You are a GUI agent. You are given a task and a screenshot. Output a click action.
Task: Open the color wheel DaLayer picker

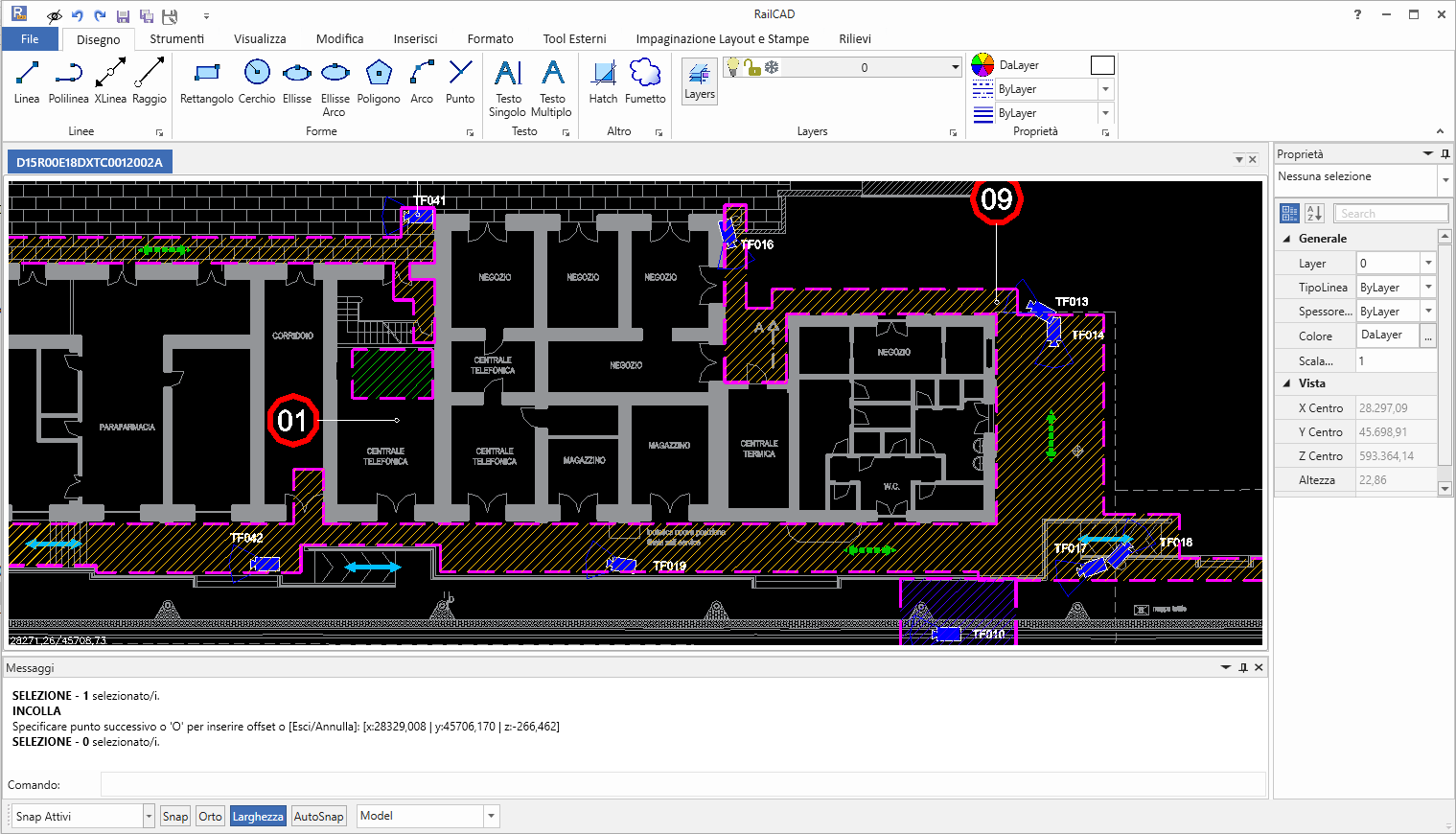982,65
